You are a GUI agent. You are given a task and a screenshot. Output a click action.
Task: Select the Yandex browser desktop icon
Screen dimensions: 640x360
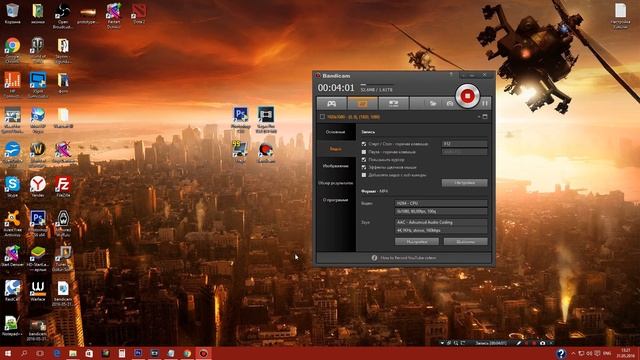coord(38,187)
